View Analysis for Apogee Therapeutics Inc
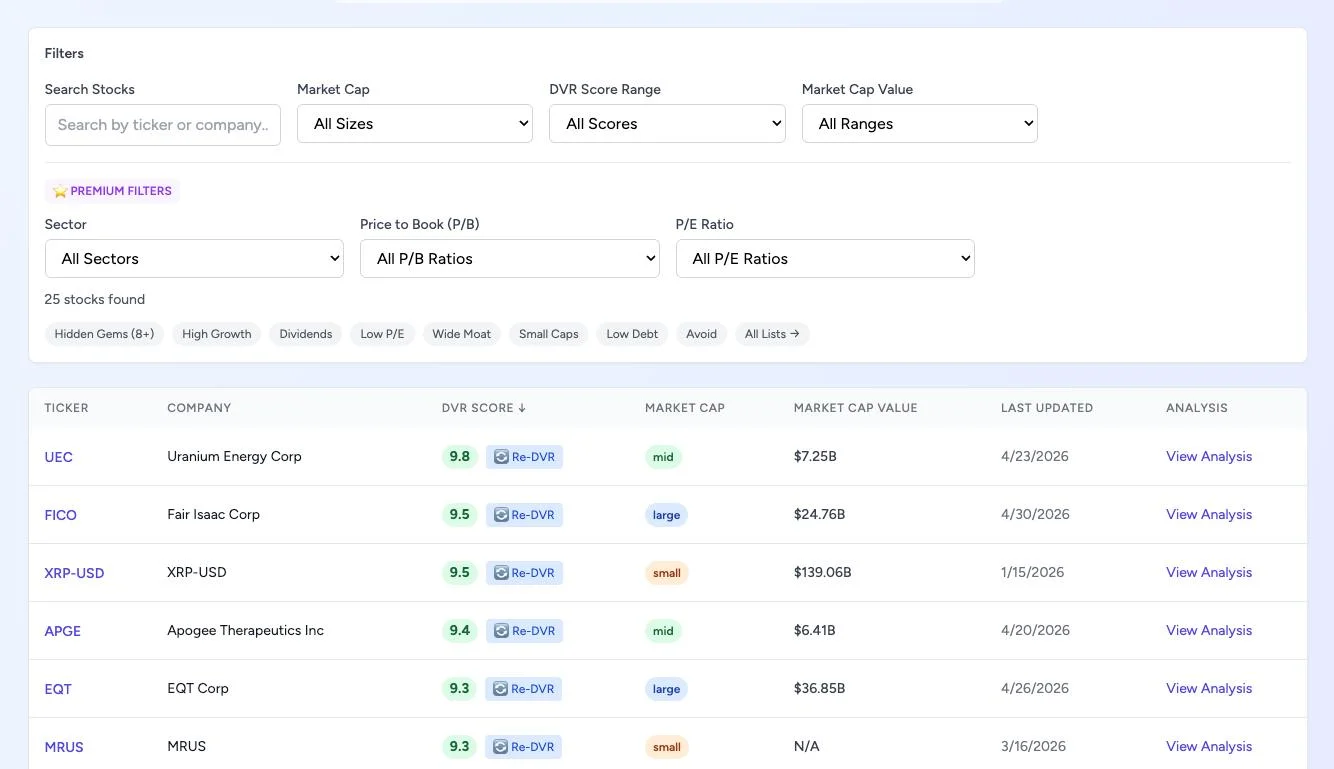Viewport: 1334px width, 769px height. (x=1209, y=630)
